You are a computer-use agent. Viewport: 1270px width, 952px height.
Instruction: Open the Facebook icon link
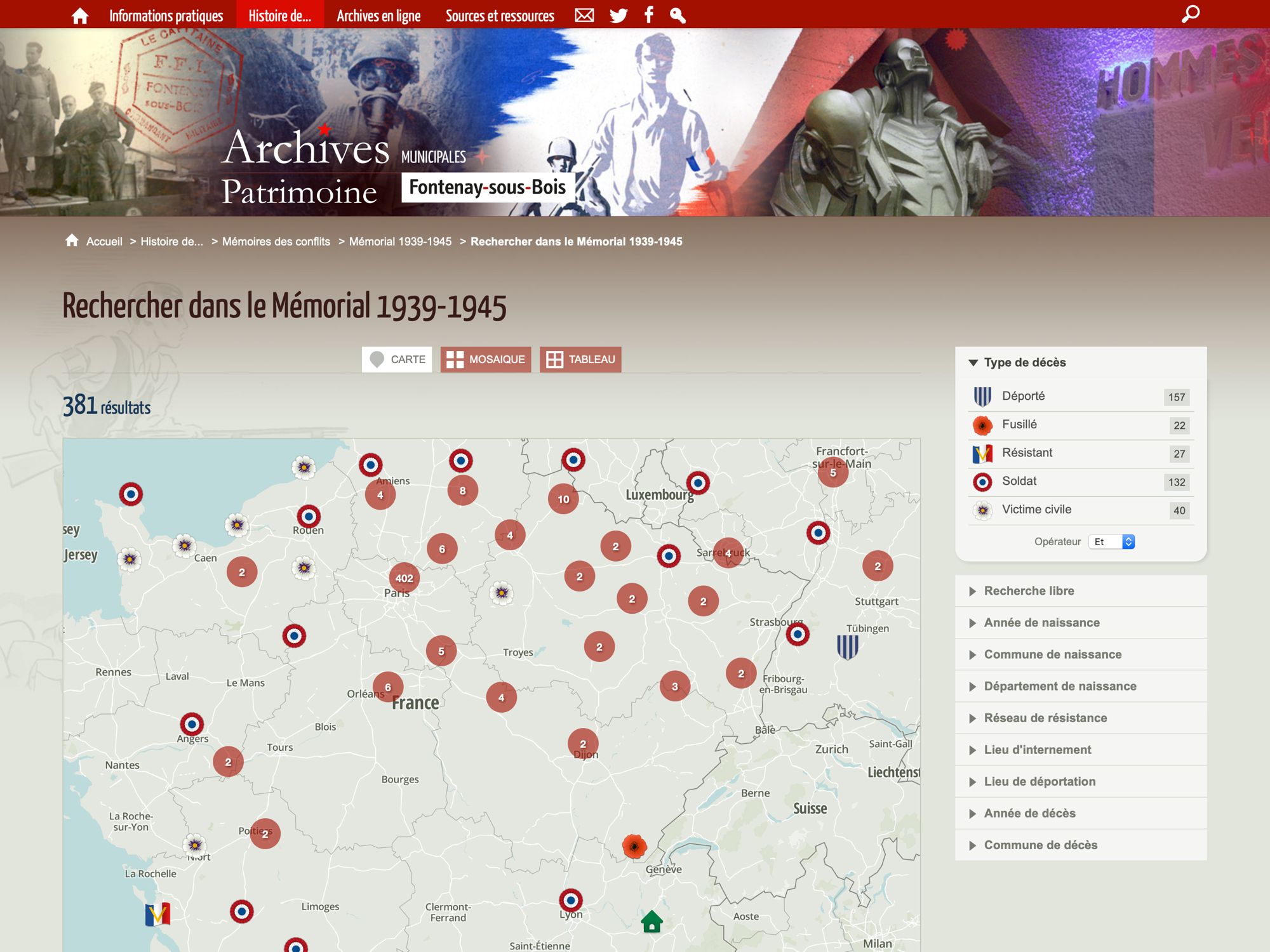point(648,15)
